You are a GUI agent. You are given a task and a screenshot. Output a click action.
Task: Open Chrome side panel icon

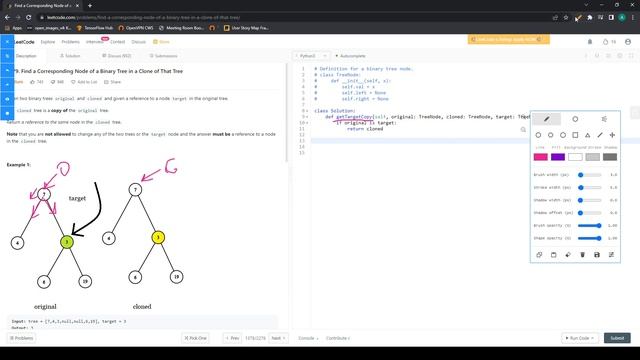tap(611, 18)
